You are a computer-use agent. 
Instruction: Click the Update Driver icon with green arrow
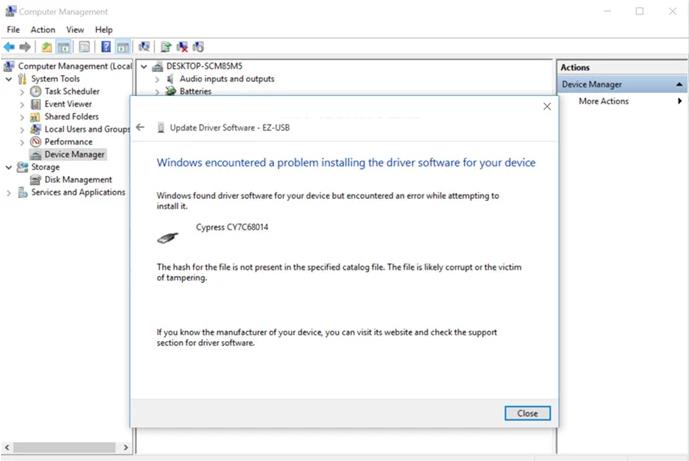(x=166, y=47)
